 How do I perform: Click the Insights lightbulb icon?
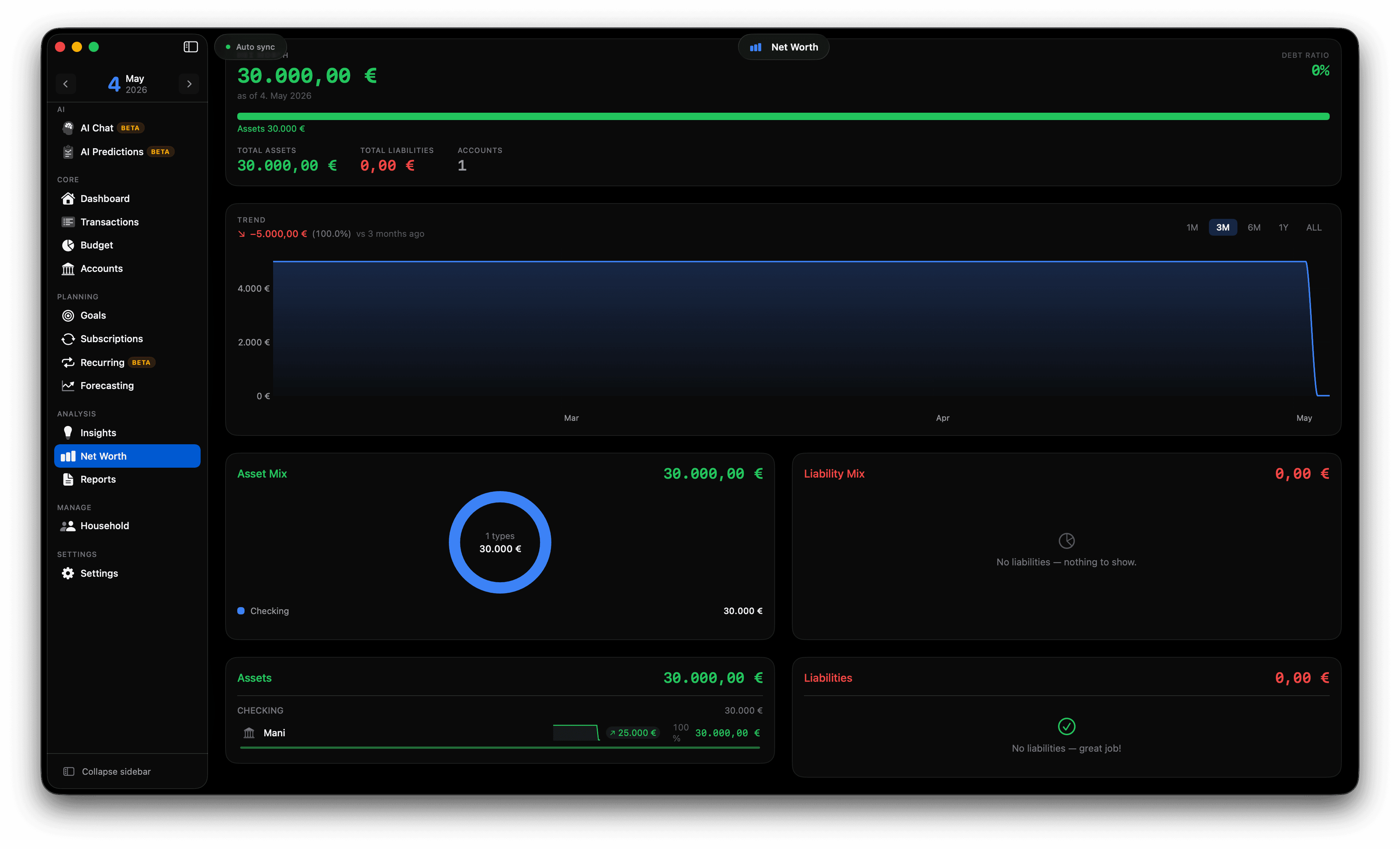coord(68,433)
